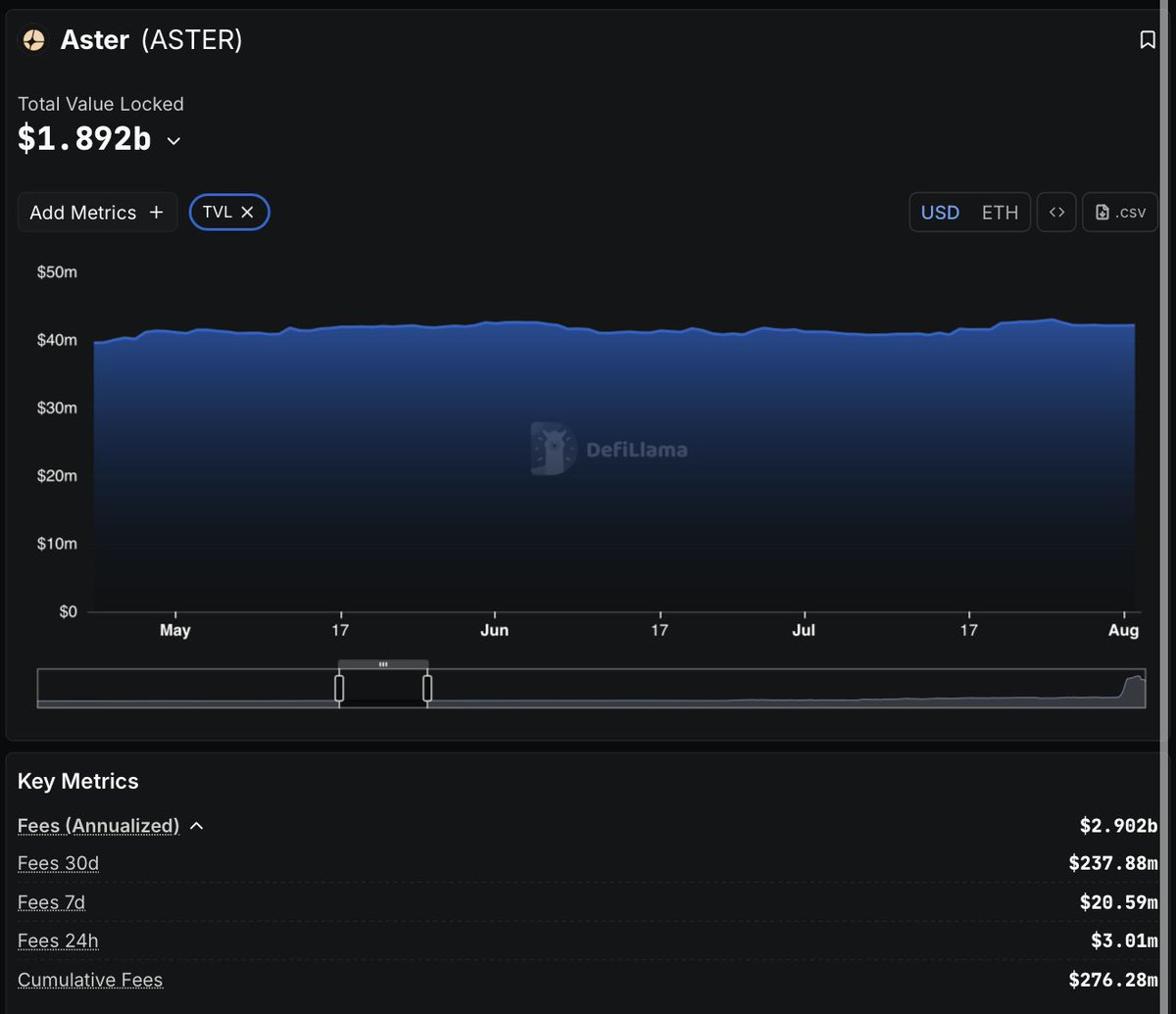Viewport: 1176px width, 1014px height.
Task: Click the Fees 24h label
Action: [58, 942]
